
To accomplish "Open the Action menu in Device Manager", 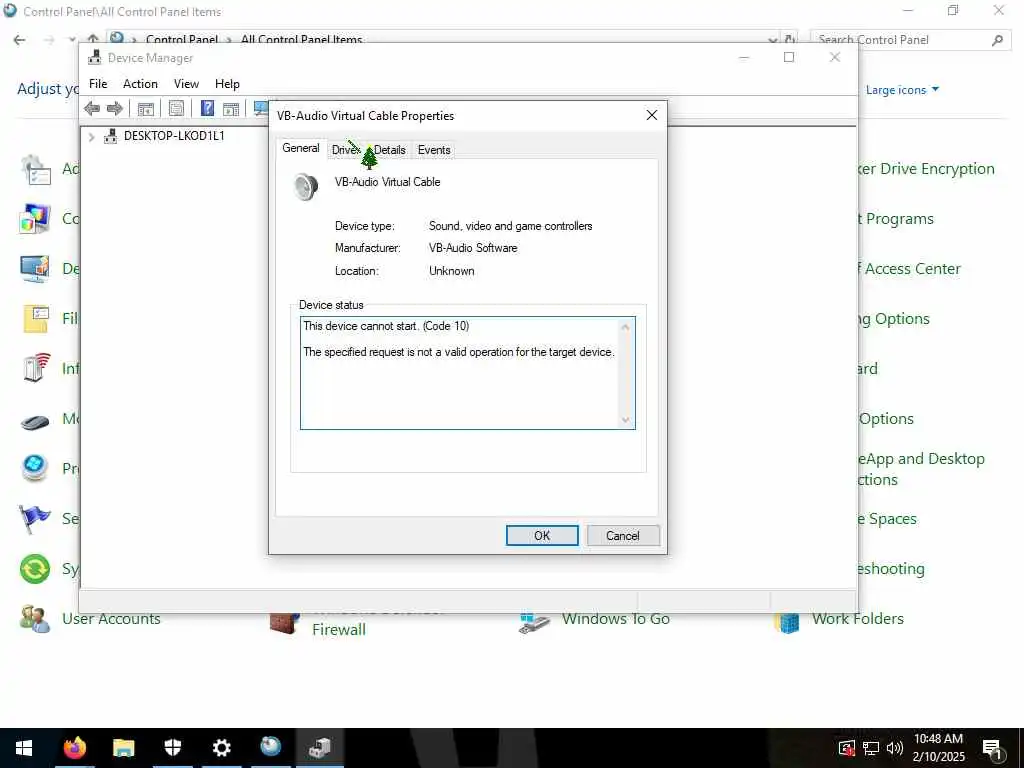I will pyautogui.click(x=140, y=84).
